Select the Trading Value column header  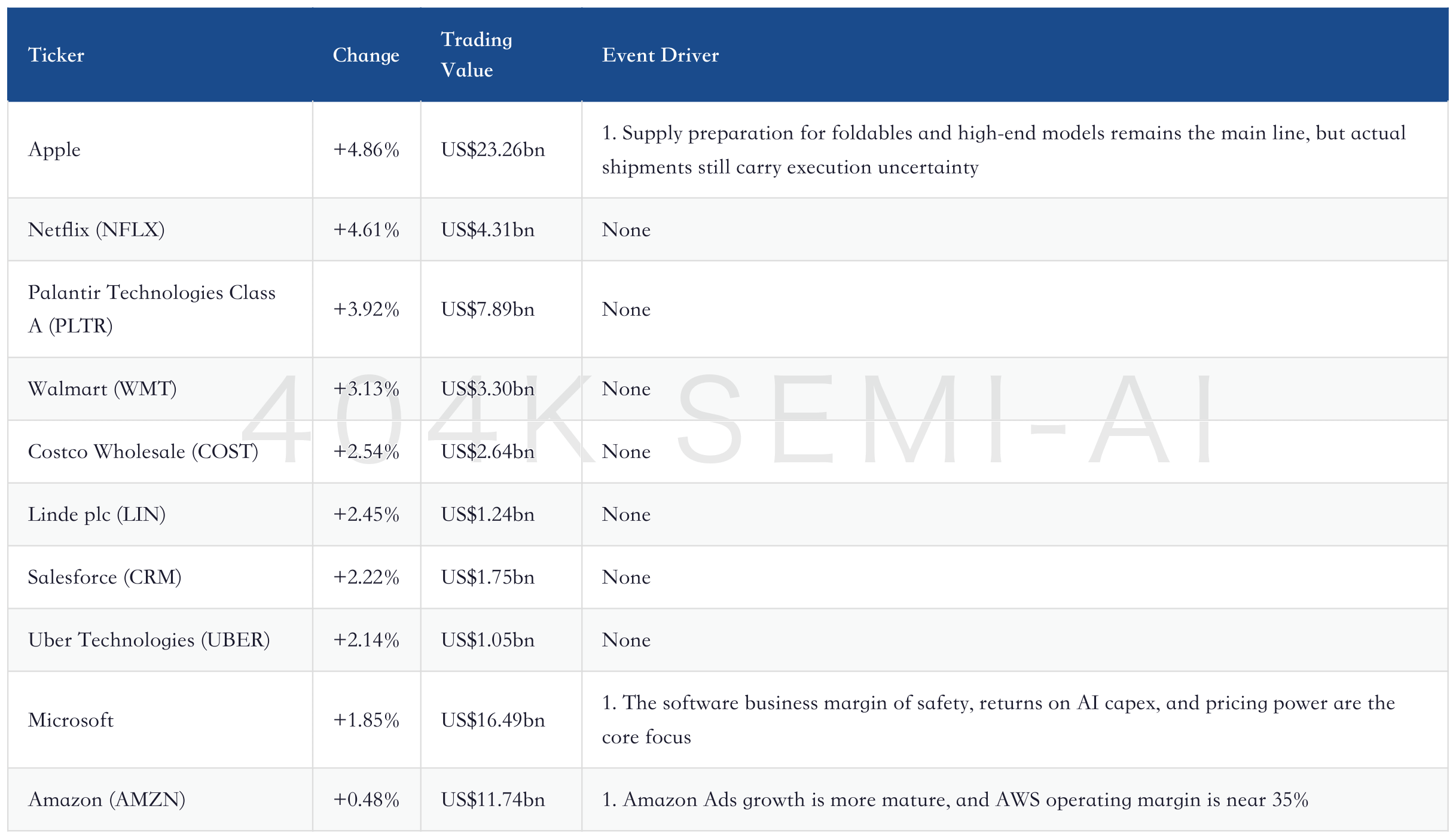(477, 54)
